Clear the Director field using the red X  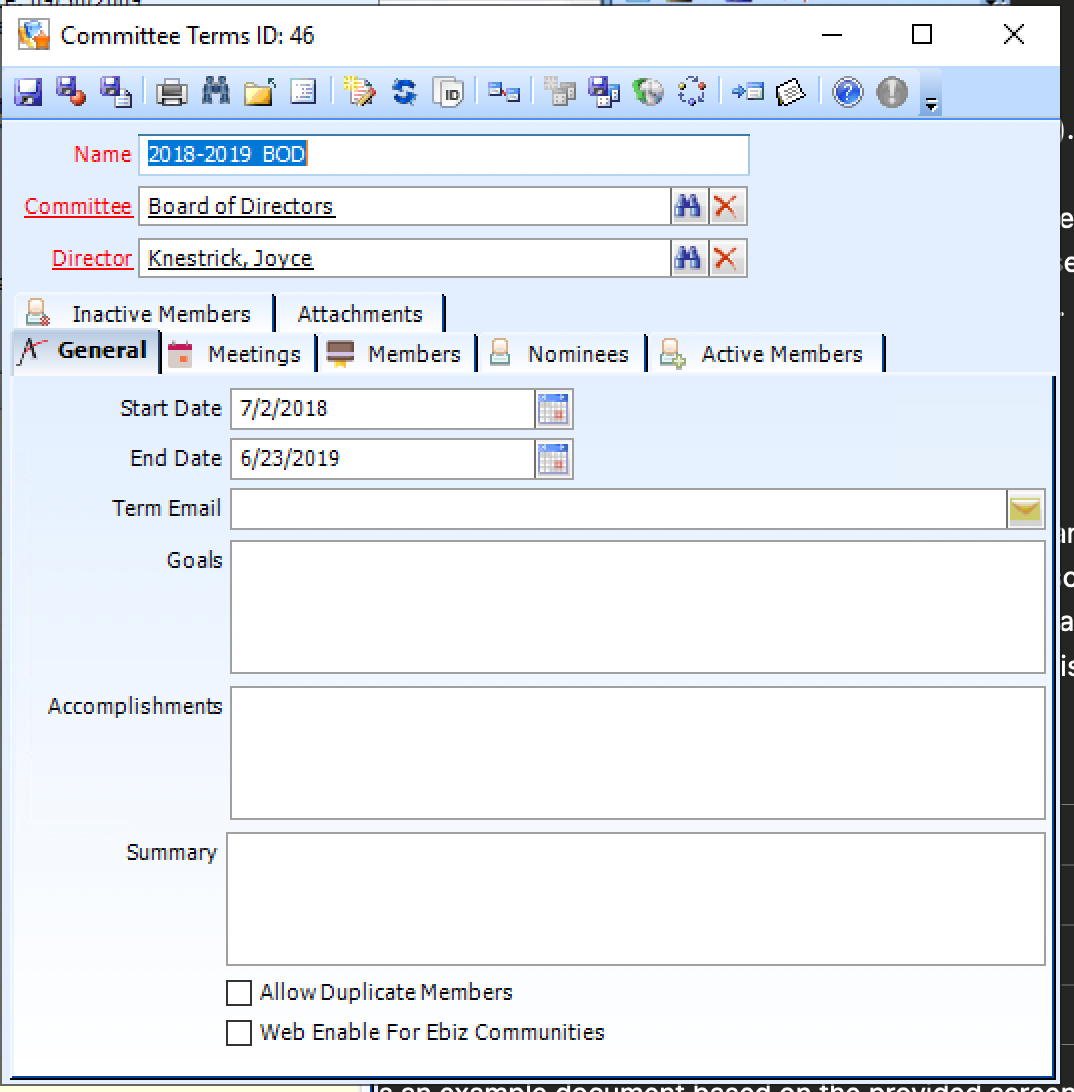point(728,258)
